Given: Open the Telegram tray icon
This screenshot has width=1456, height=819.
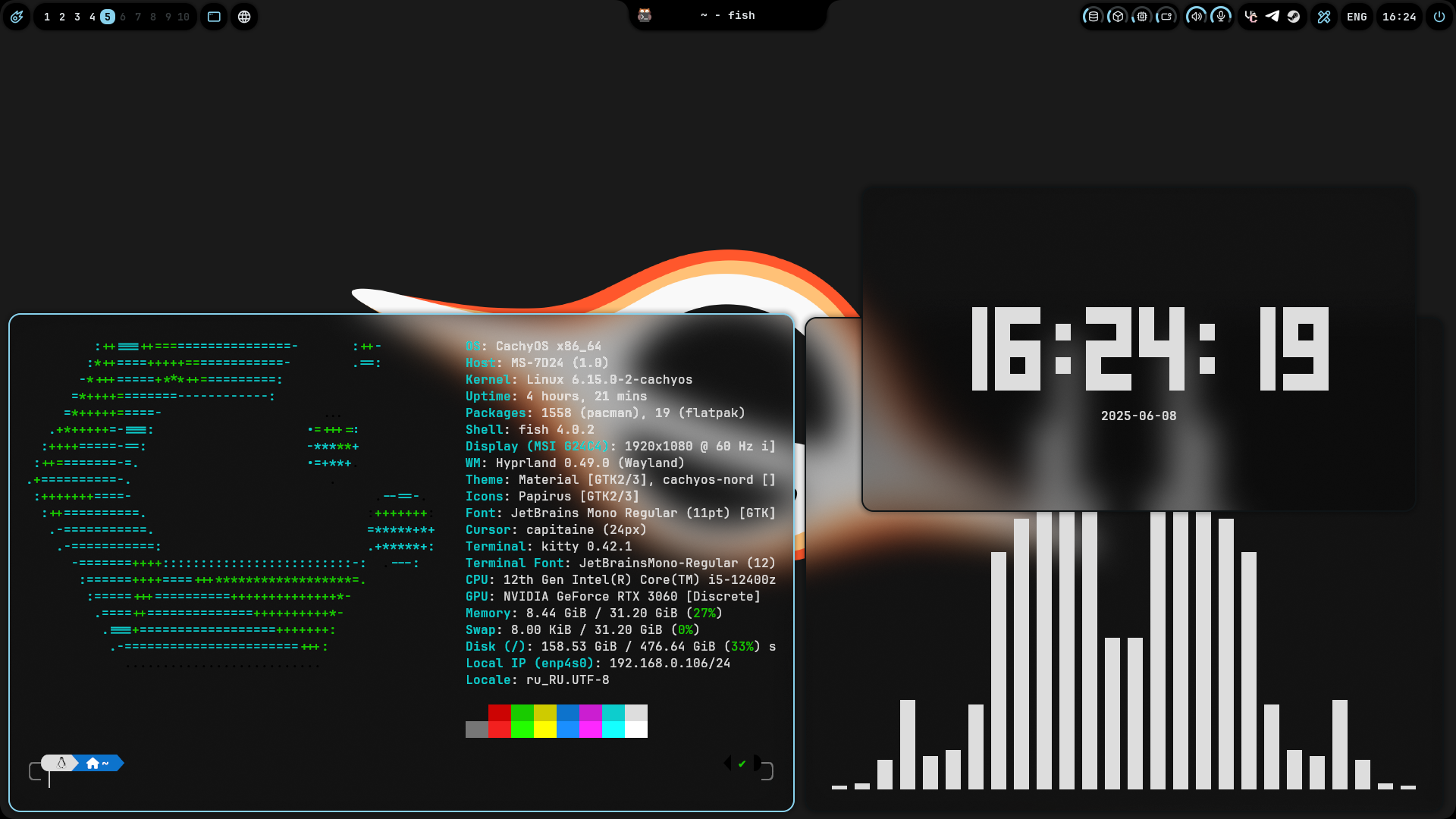Looking at the screenshot, I should (1272, 17).
